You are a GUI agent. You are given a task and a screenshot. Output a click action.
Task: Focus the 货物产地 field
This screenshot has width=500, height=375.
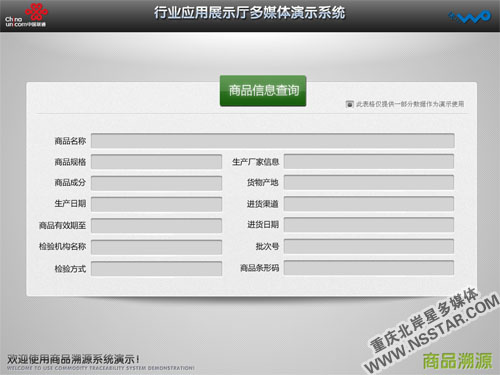pyautogui.click(x=369, y=182)
